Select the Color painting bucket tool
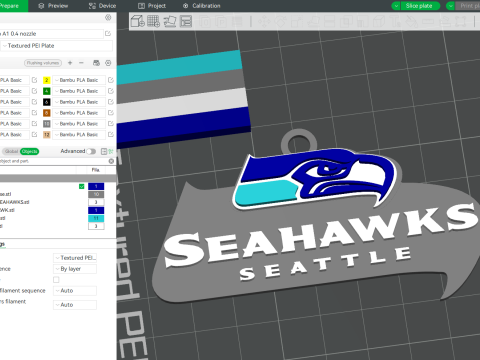The image size is (480, 360). 412,22
